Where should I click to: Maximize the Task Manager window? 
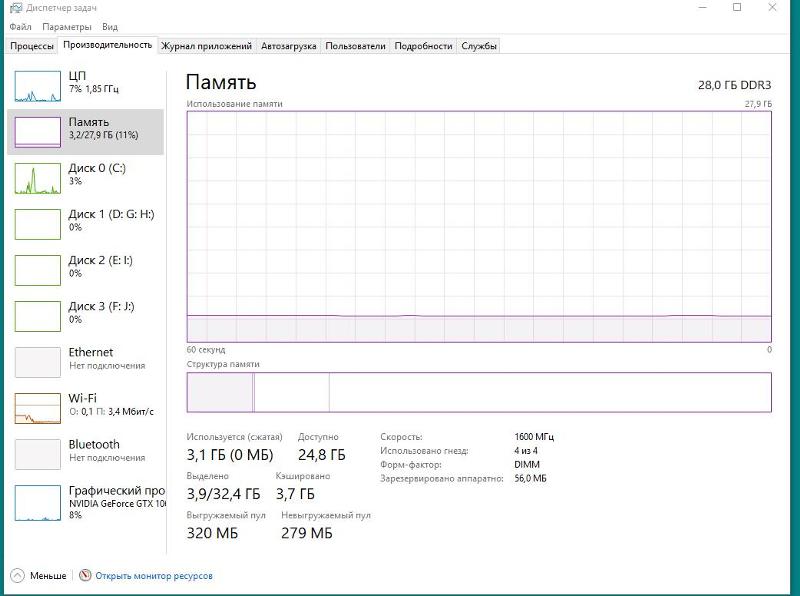737,7
